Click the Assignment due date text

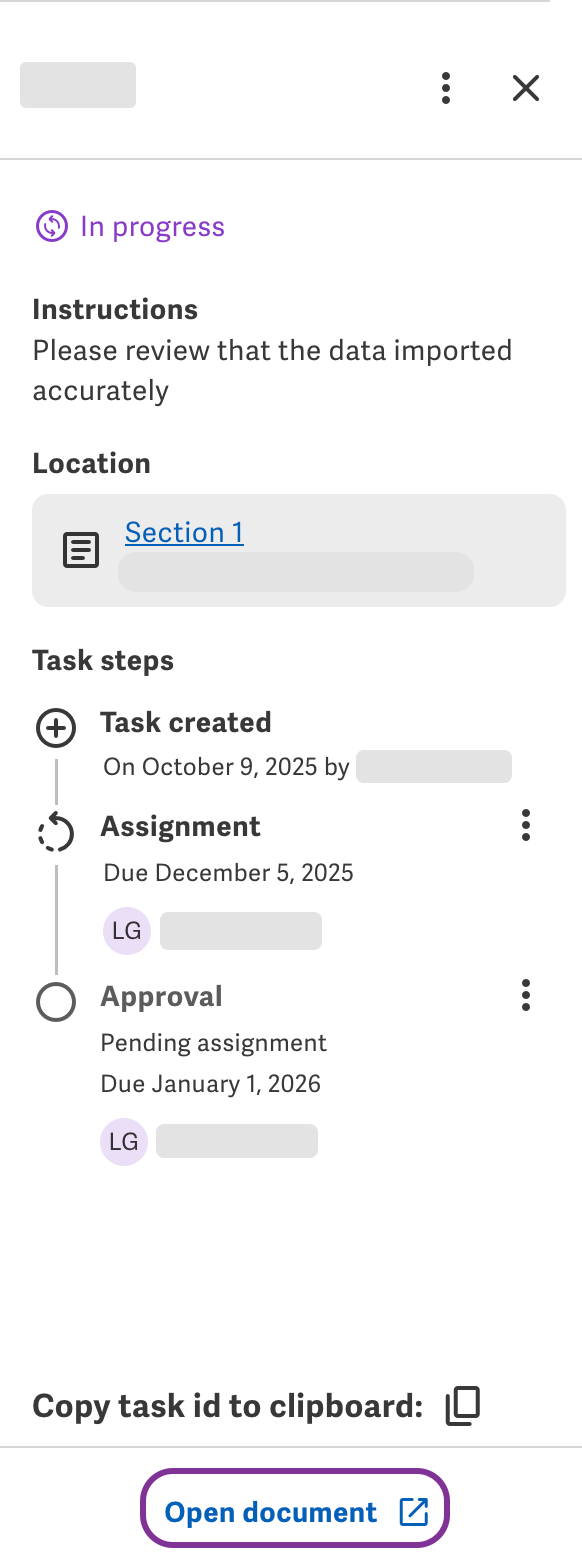pos(227,872)
